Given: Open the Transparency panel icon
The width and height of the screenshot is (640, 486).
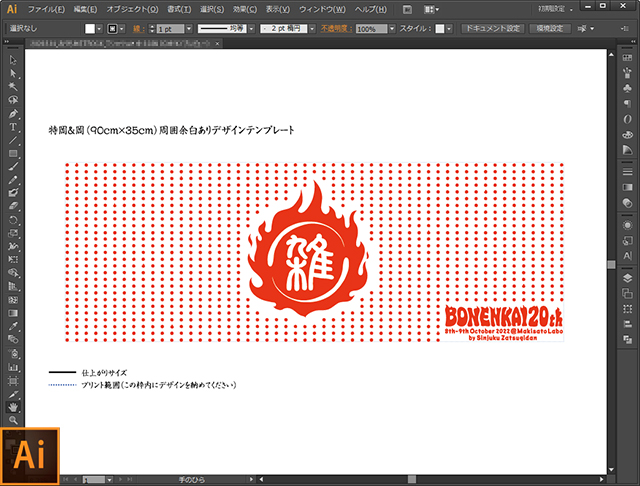Looking at the screenshot, I should tap(627, 203).
